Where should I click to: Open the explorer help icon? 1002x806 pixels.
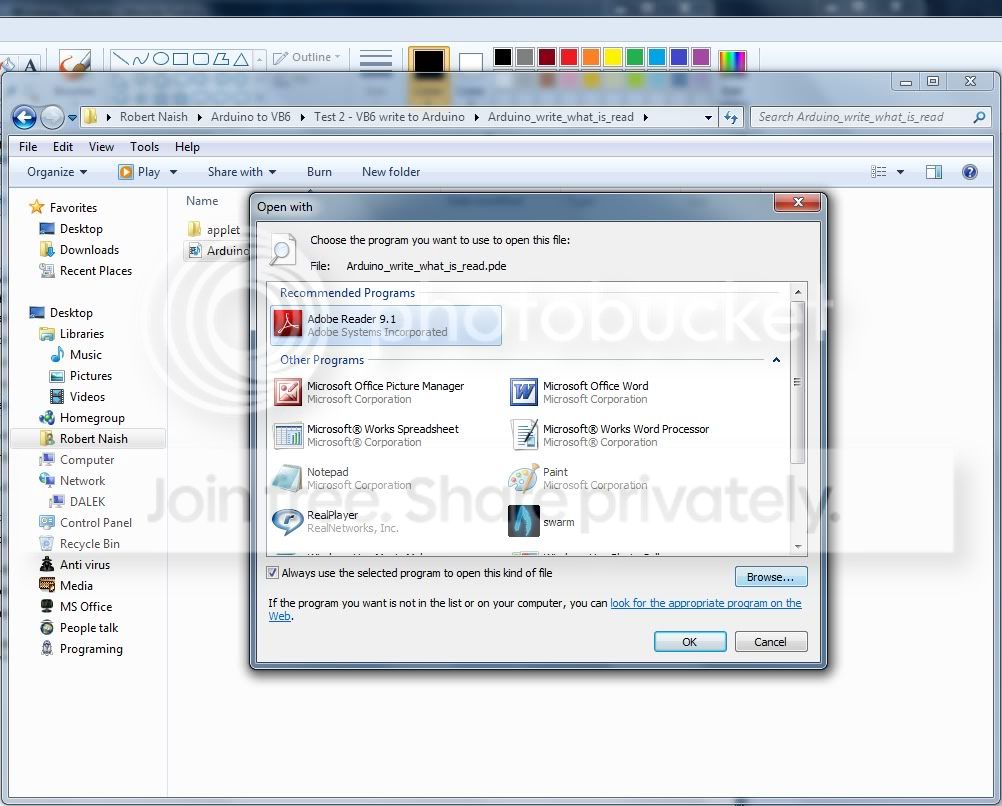969,172
